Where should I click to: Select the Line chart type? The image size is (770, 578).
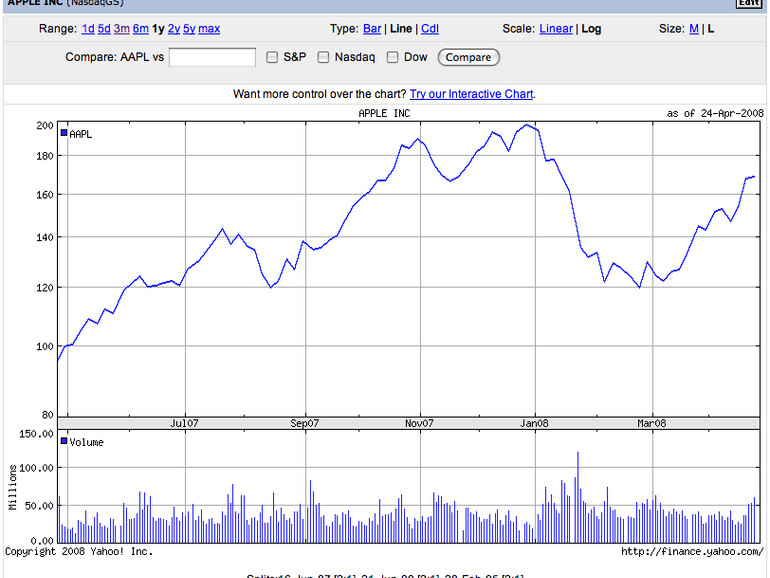click(x=401, y=29)
